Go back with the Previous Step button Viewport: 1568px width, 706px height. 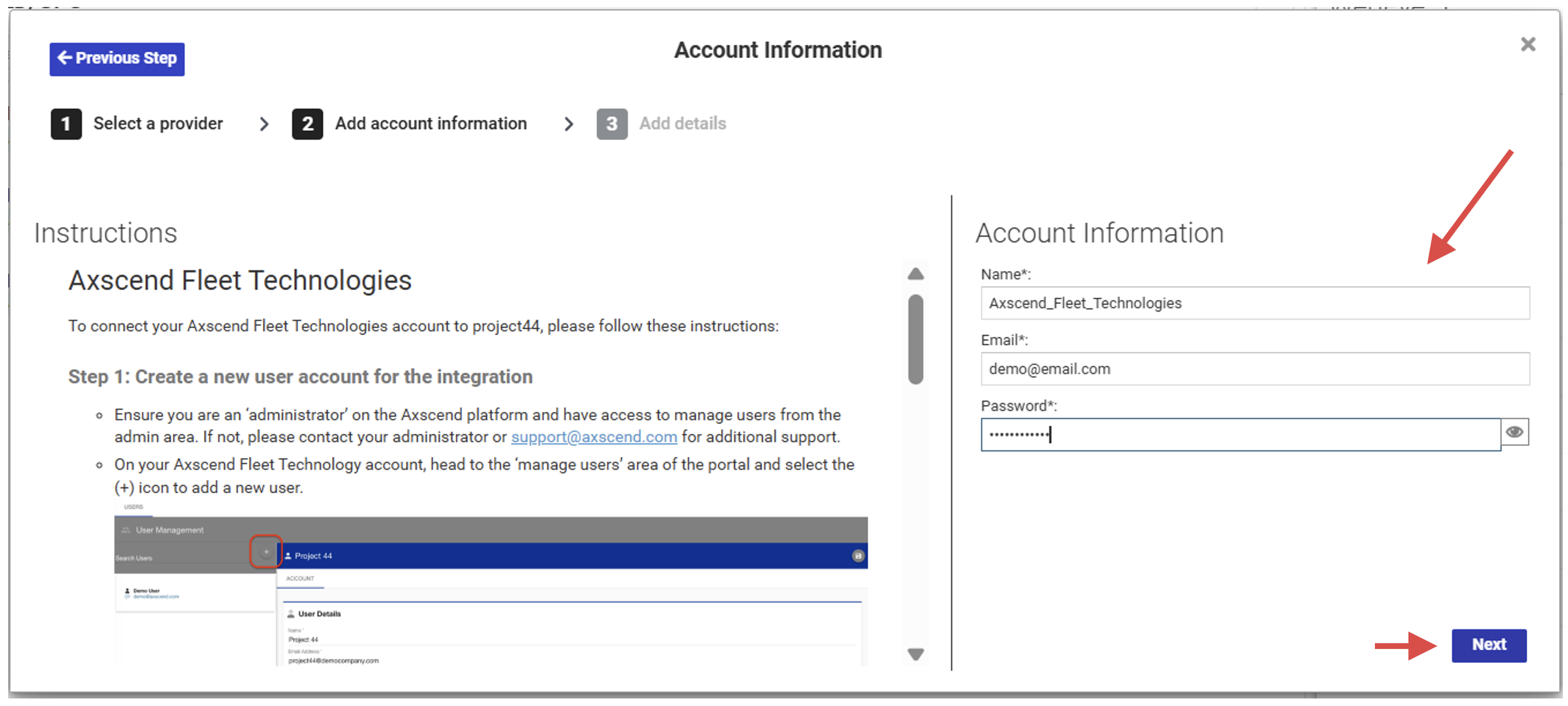coord(117,59)
